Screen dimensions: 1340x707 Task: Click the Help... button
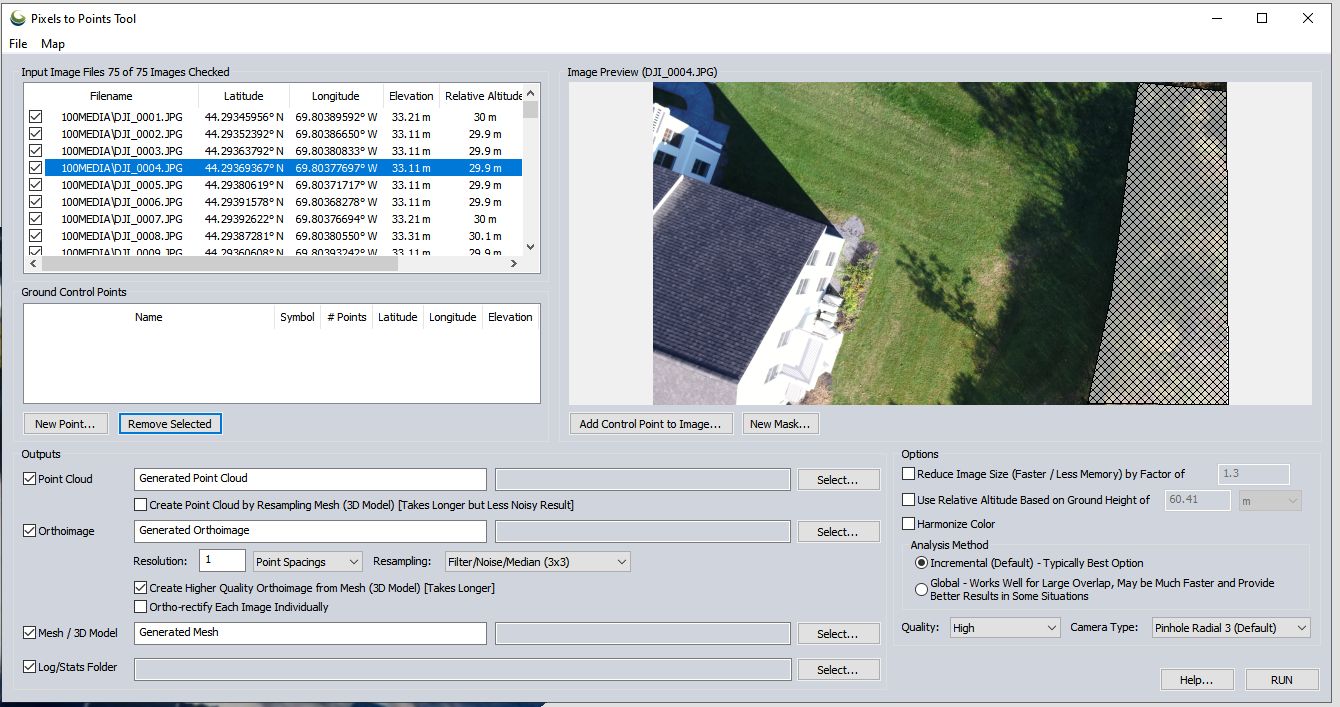tap(1197, 680)
